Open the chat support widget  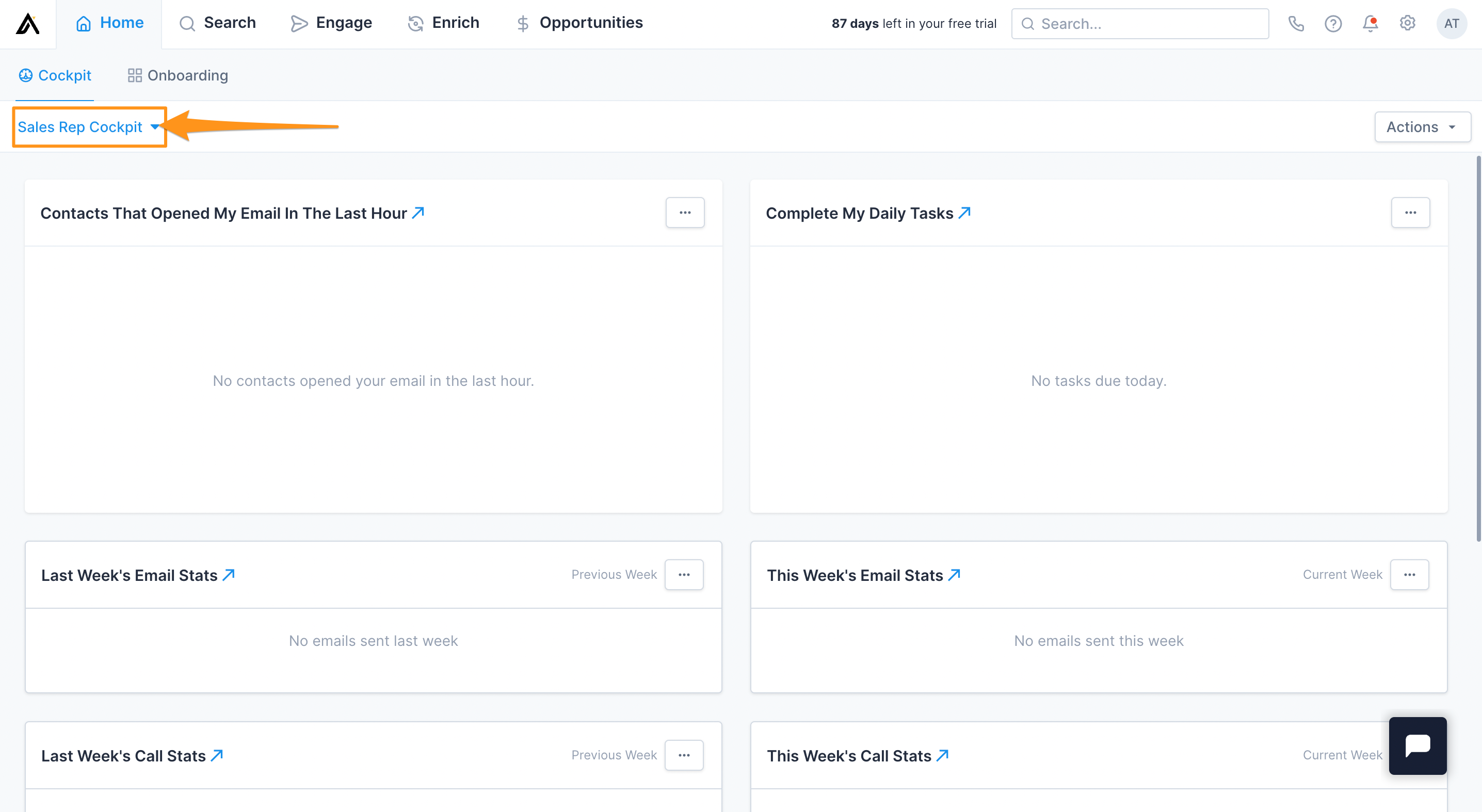pos(1417,745)
